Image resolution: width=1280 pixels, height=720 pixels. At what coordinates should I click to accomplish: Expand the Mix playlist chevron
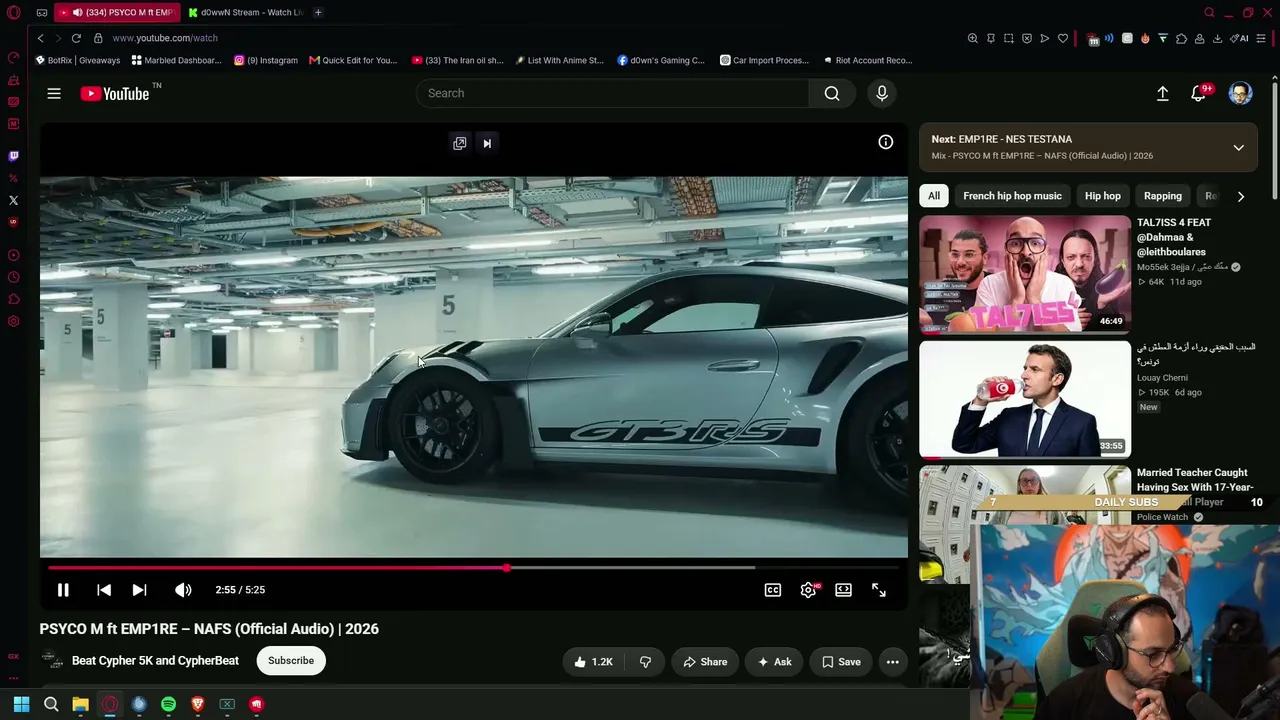(x=1238, y=148)
